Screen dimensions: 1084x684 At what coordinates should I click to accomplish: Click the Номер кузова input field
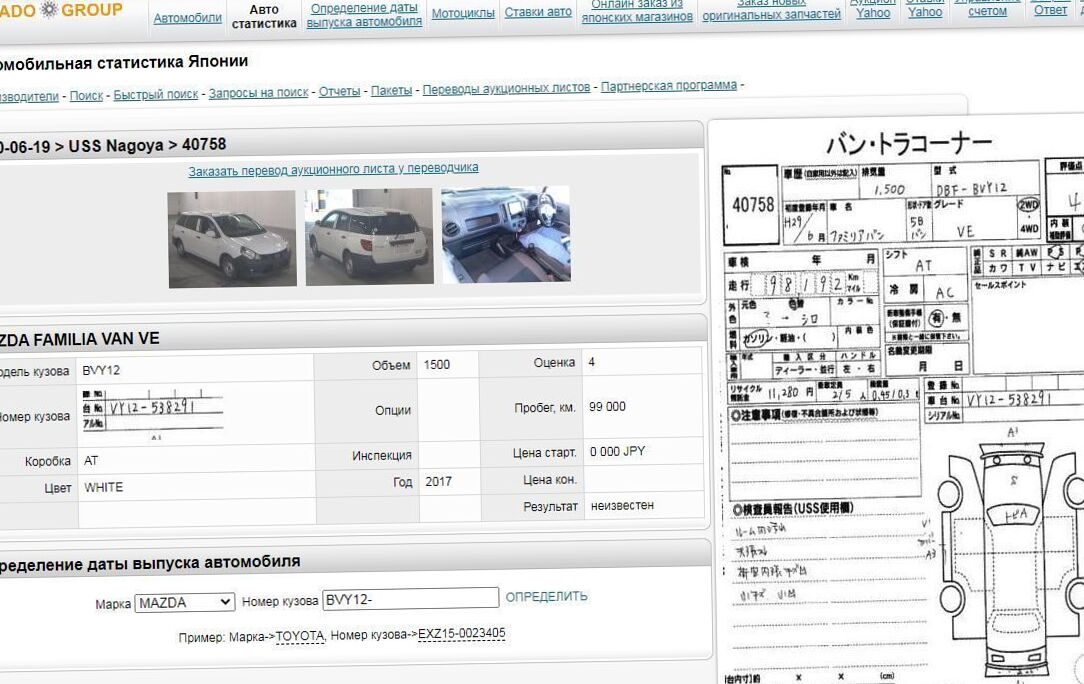[x=410, y=599]
